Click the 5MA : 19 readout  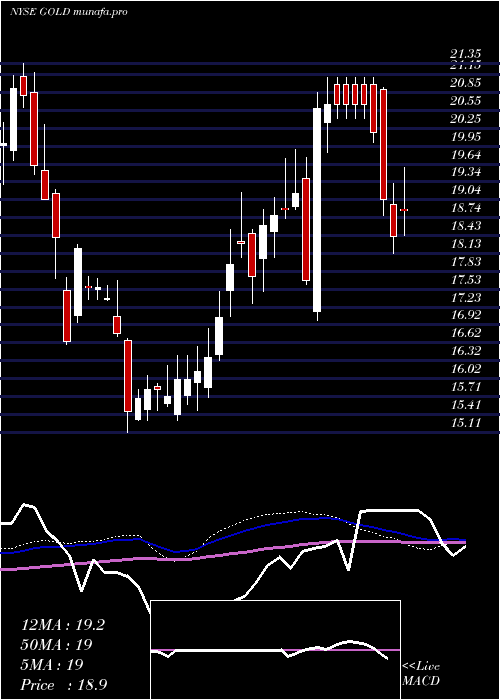click(x=52, y=665)
